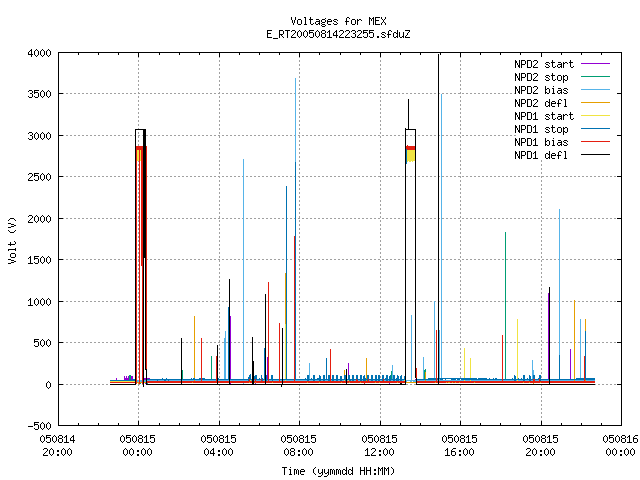The image size is (640, 480).
Task: Click the dark blue NPD1 stop legend line
Action: tap(596, 129)
